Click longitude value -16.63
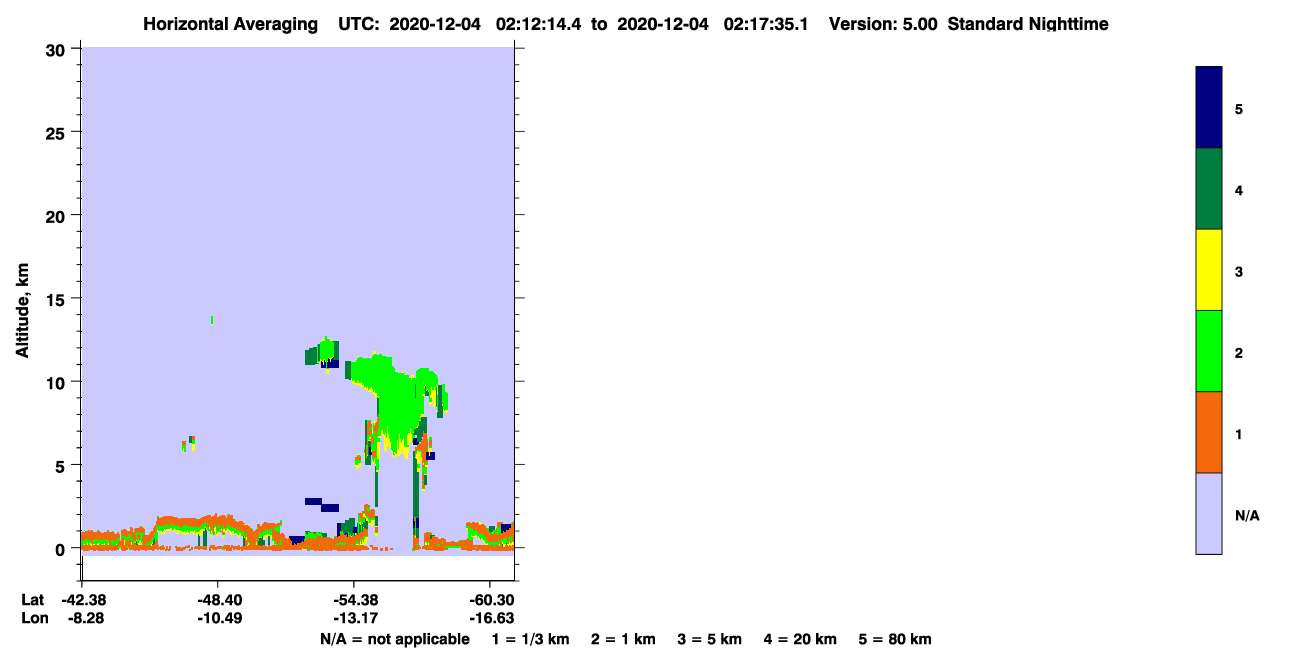Image resolution: width=1300 pixels, height=667 pixels. pos(490,619)
